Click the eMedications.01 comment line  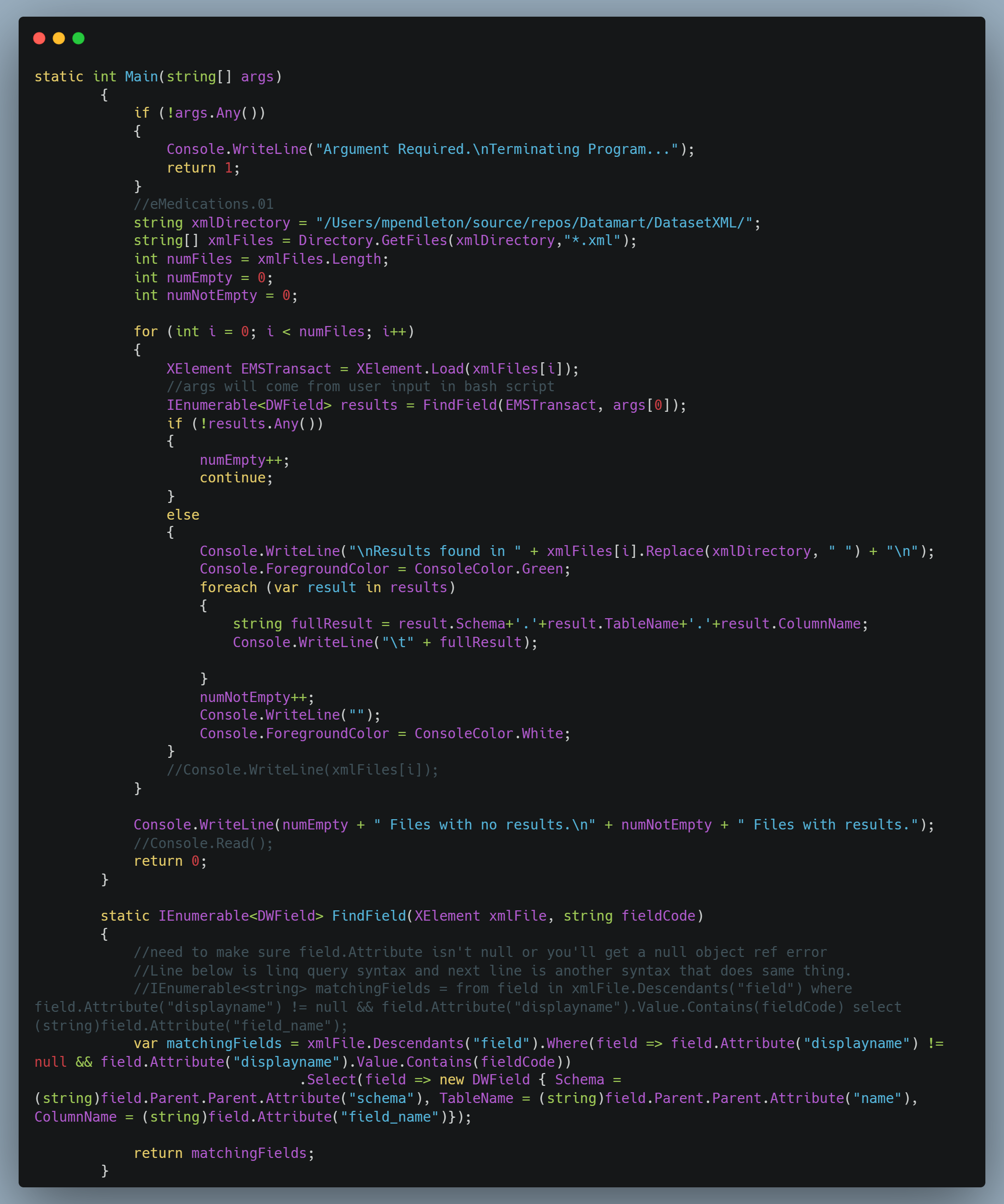tap(203, 203)
